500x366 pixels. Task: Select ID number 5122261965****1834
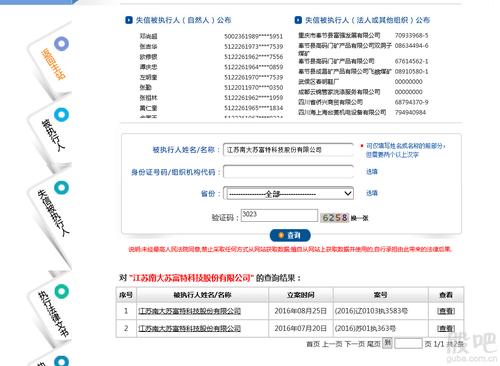coord(253,108)
